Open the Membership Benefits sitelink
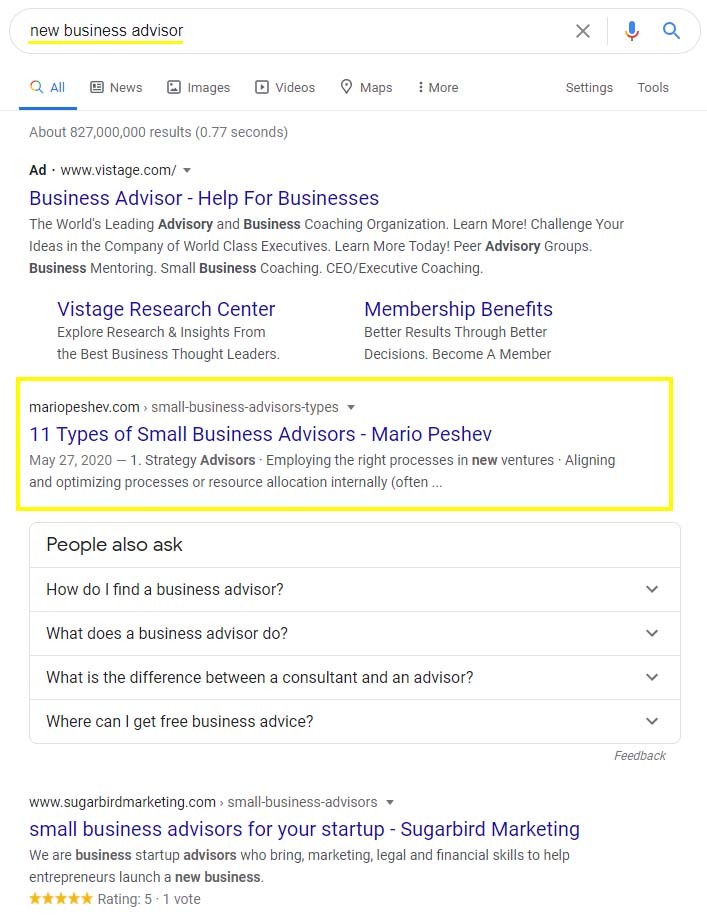 [x=458, y=309]
